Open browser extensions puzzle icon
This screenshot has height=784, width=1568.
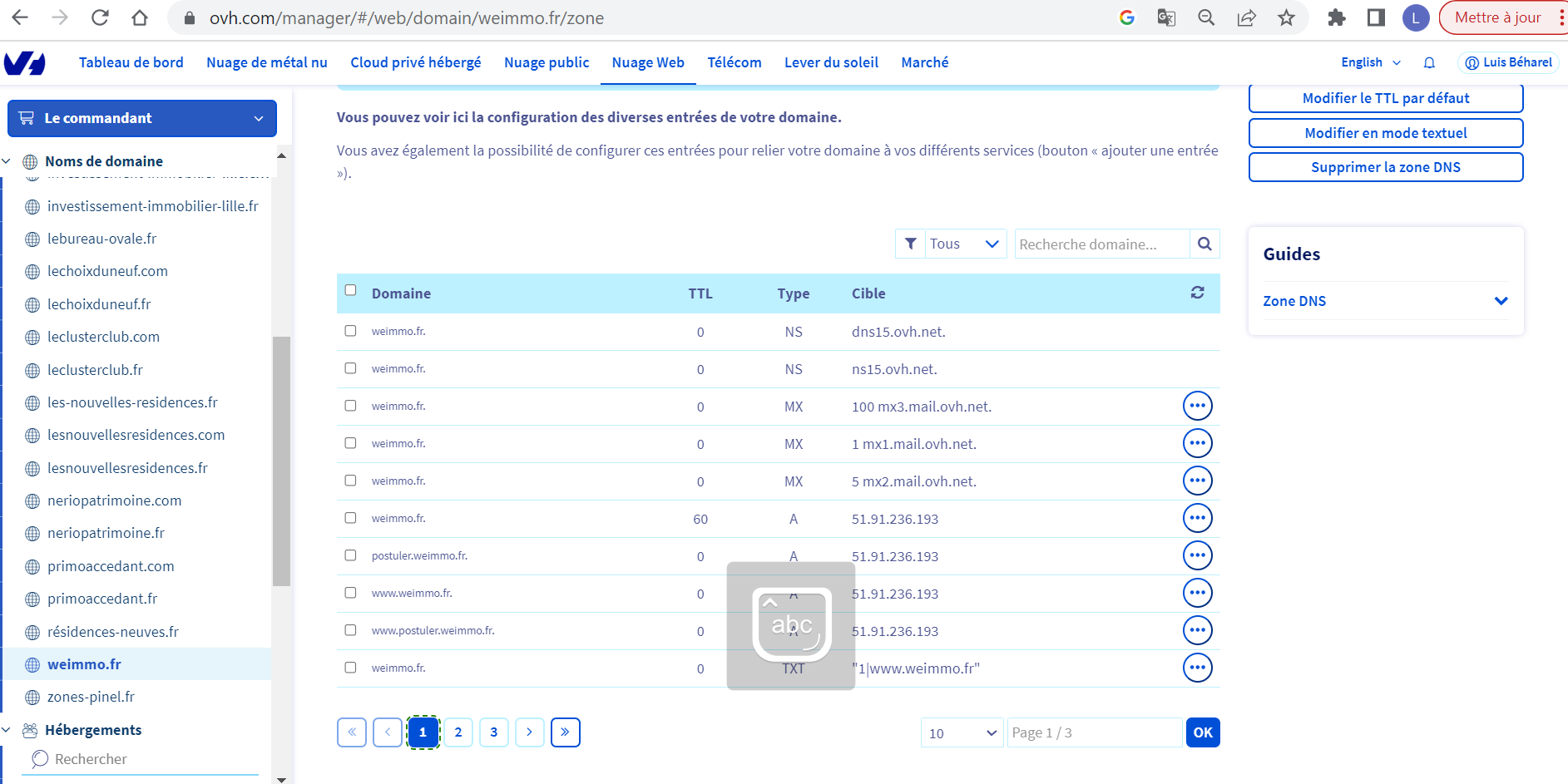click(x=1336, y=17)
